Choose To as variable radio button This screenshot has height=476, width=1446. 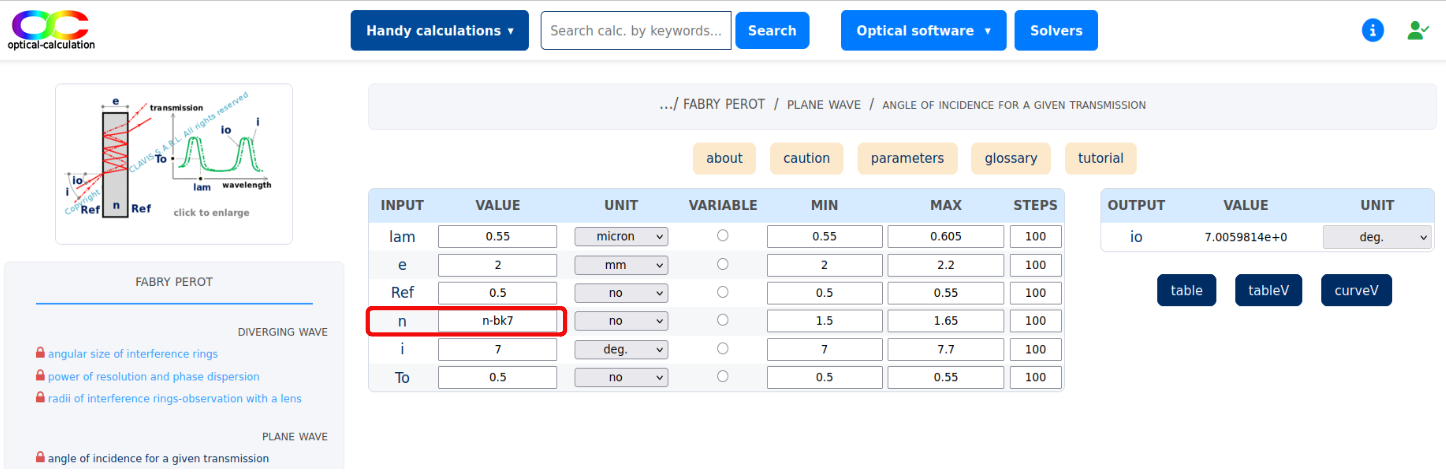(722, 376)
